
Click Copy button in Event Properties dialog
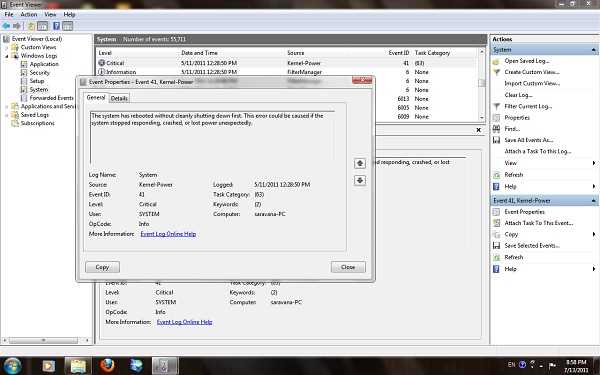(x=102, y=267)
